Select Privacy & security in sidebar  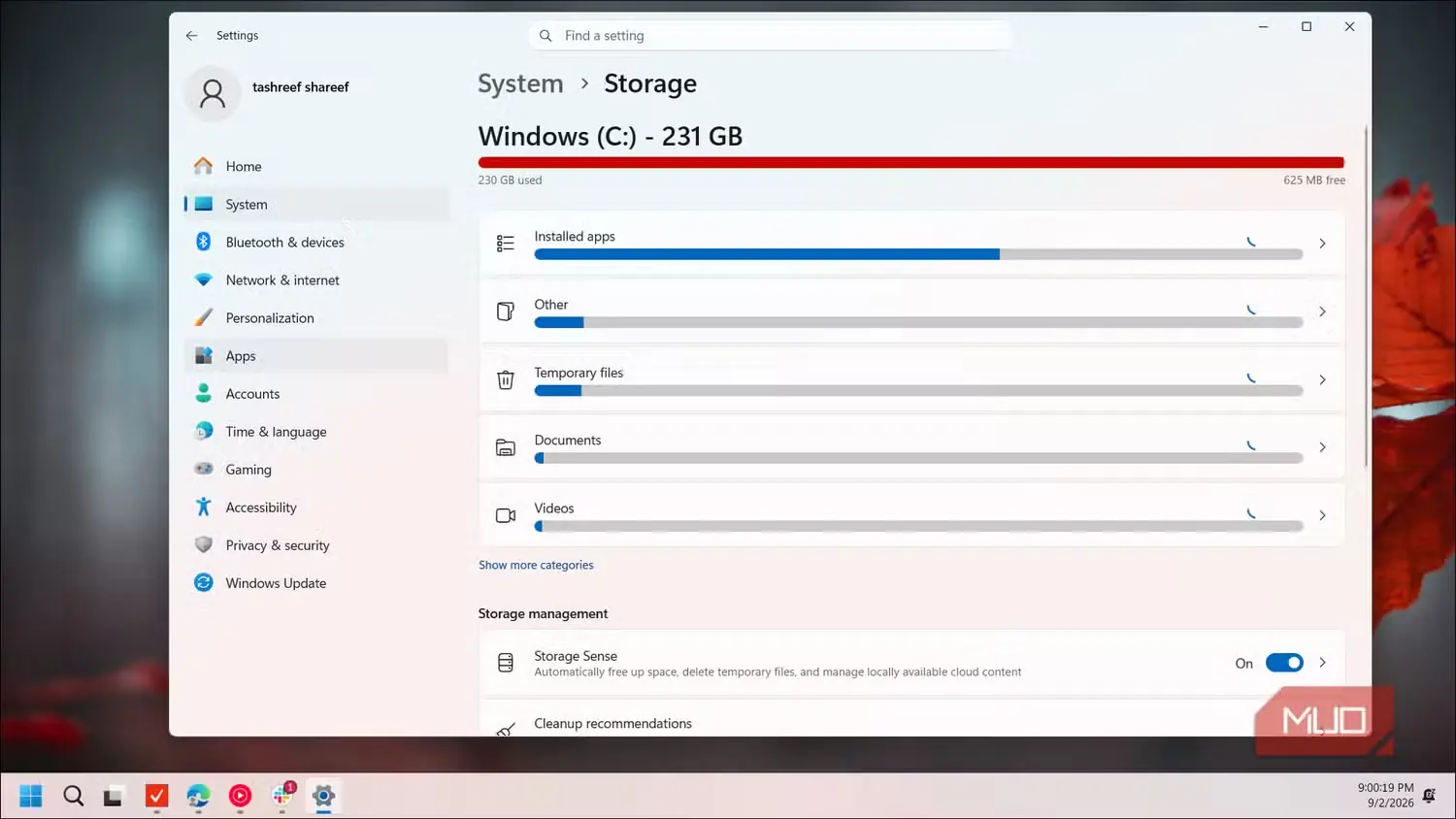click(316, 544)
